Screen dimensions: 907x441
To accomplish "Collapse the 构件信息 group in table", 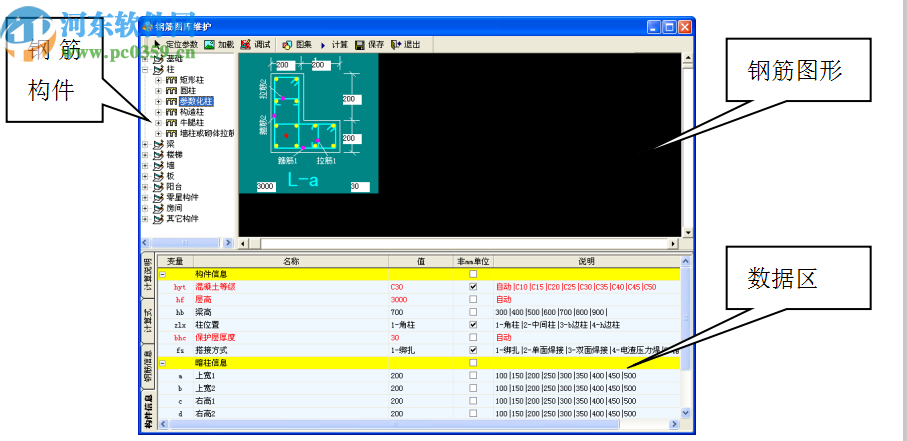I will [x=163, y=273].
